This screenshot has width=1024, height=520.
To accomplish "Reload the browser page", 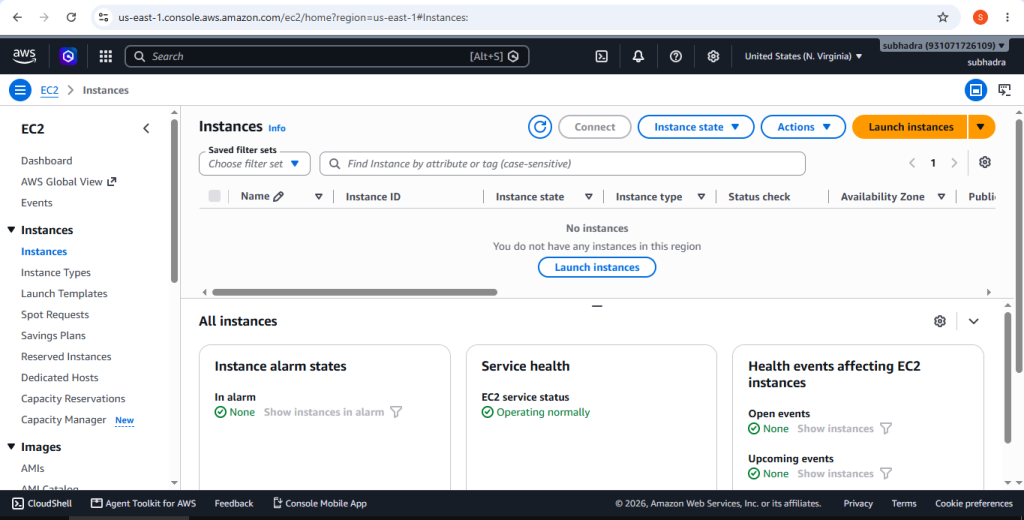I will (x=71, y=18).
